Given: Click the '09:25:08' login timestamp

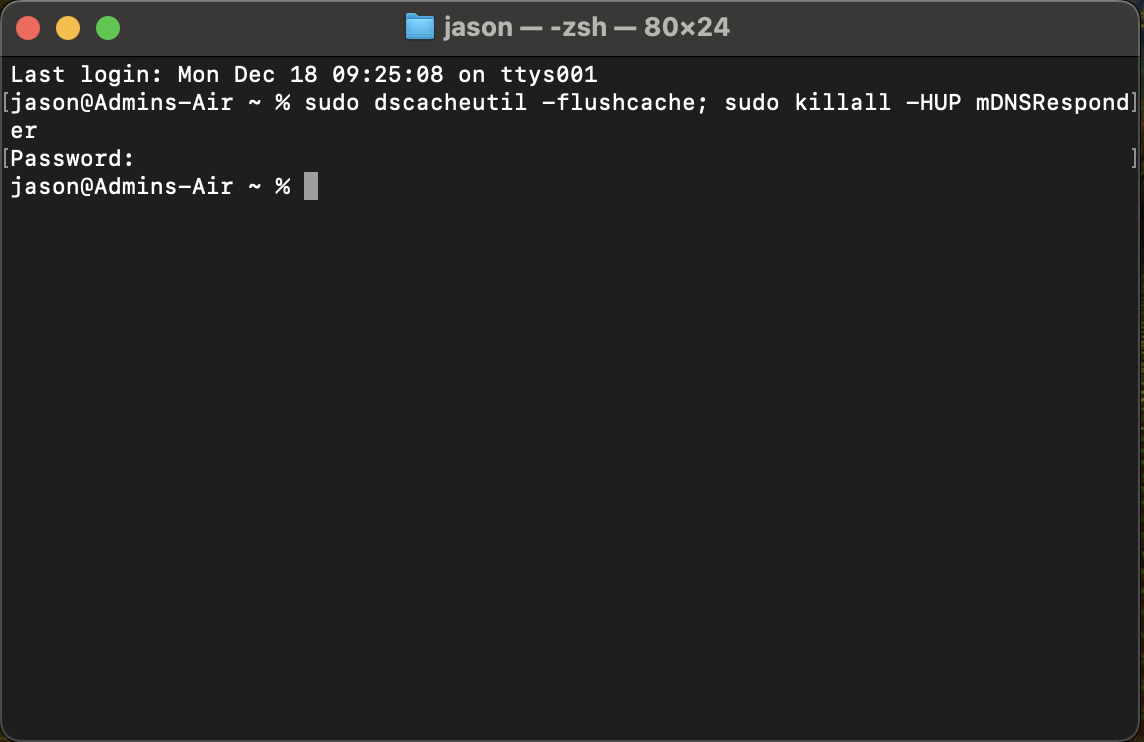Looking at the screenshot, I should 387,74.
